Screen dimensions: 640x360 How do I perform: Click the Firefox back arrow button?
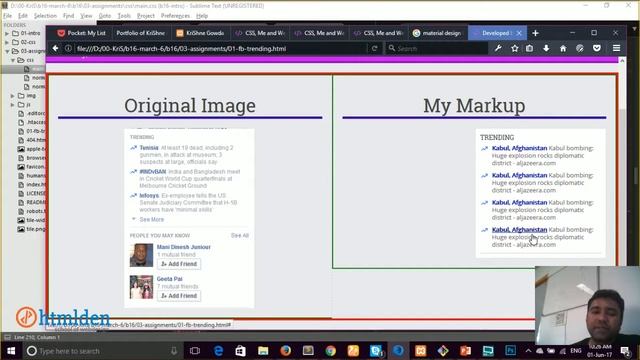pos(56,48)
